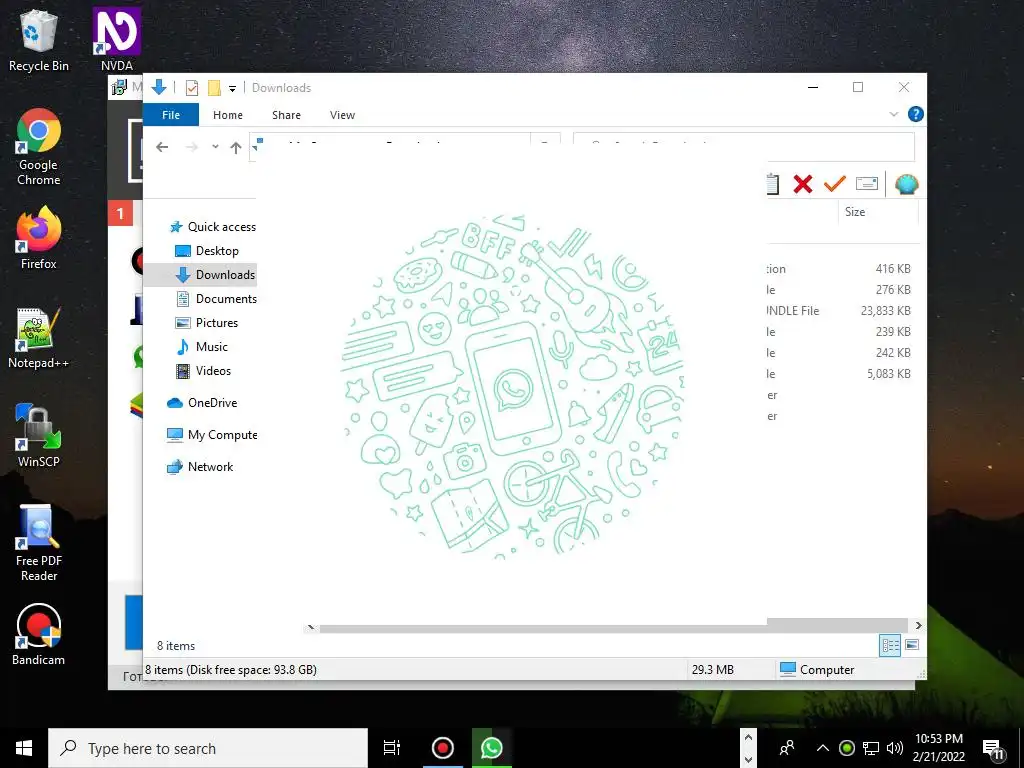This screenshot has height=768, width=1024.
Task: Launch NVDA from desktop shortcut
Action: point(117,40)
